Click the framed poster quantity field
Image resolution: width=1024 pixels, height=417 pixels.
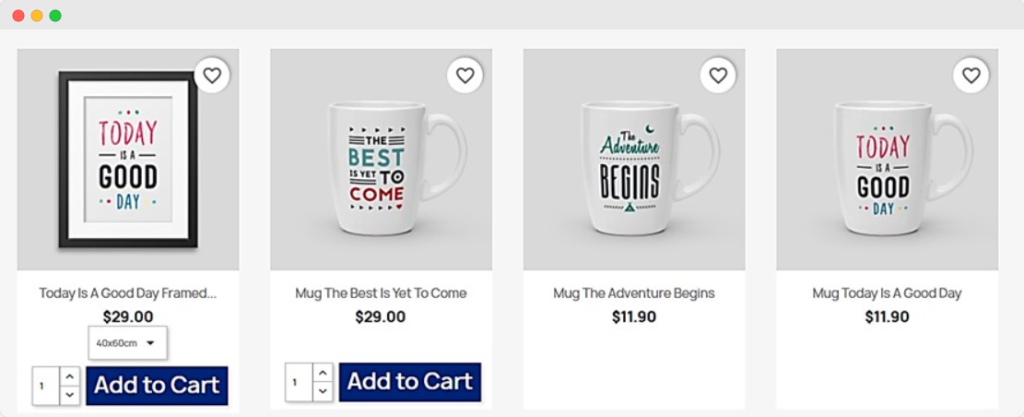[x=46, y=386]
